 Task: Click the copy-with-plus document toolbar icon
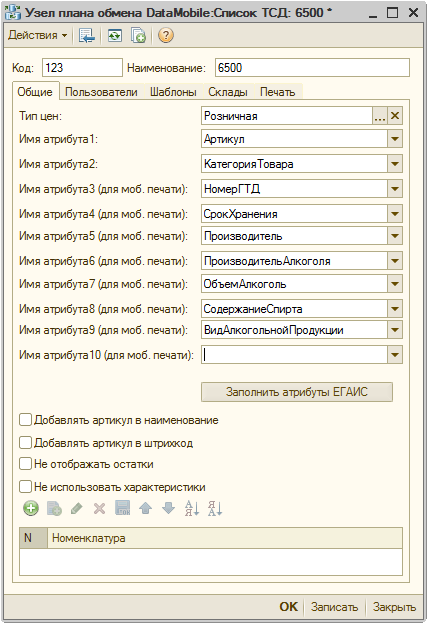tap(138, 35)
